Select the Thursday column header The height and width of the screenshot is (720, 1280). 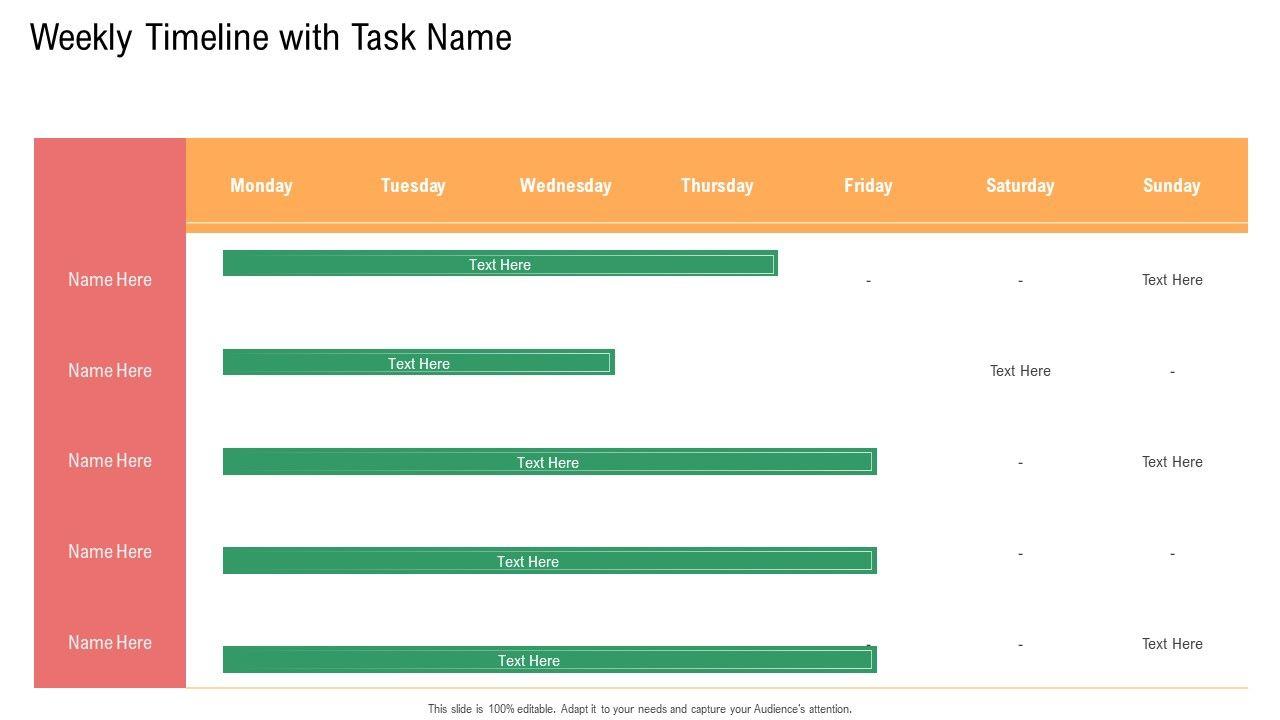[717, 185]
